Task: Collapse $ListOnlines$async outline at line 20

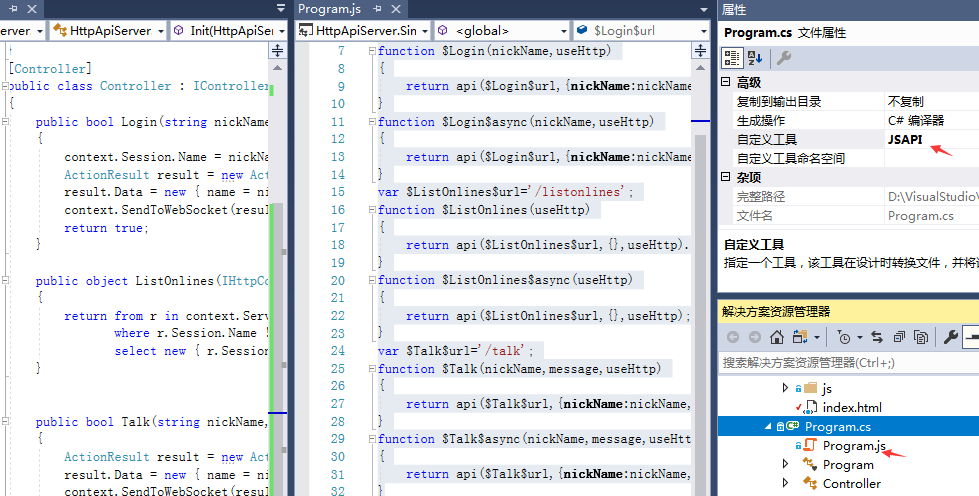Action: coord(373,280)
